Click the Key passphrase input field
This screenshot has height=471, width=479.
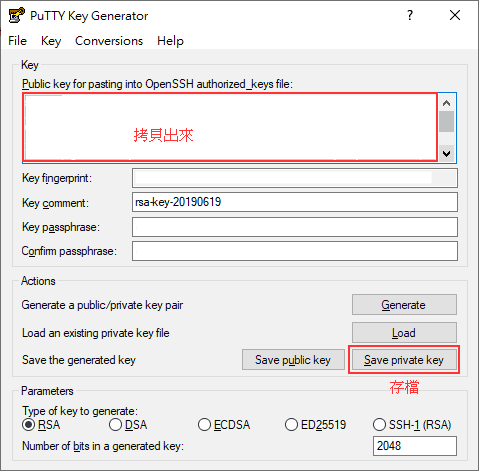[295, 227]
